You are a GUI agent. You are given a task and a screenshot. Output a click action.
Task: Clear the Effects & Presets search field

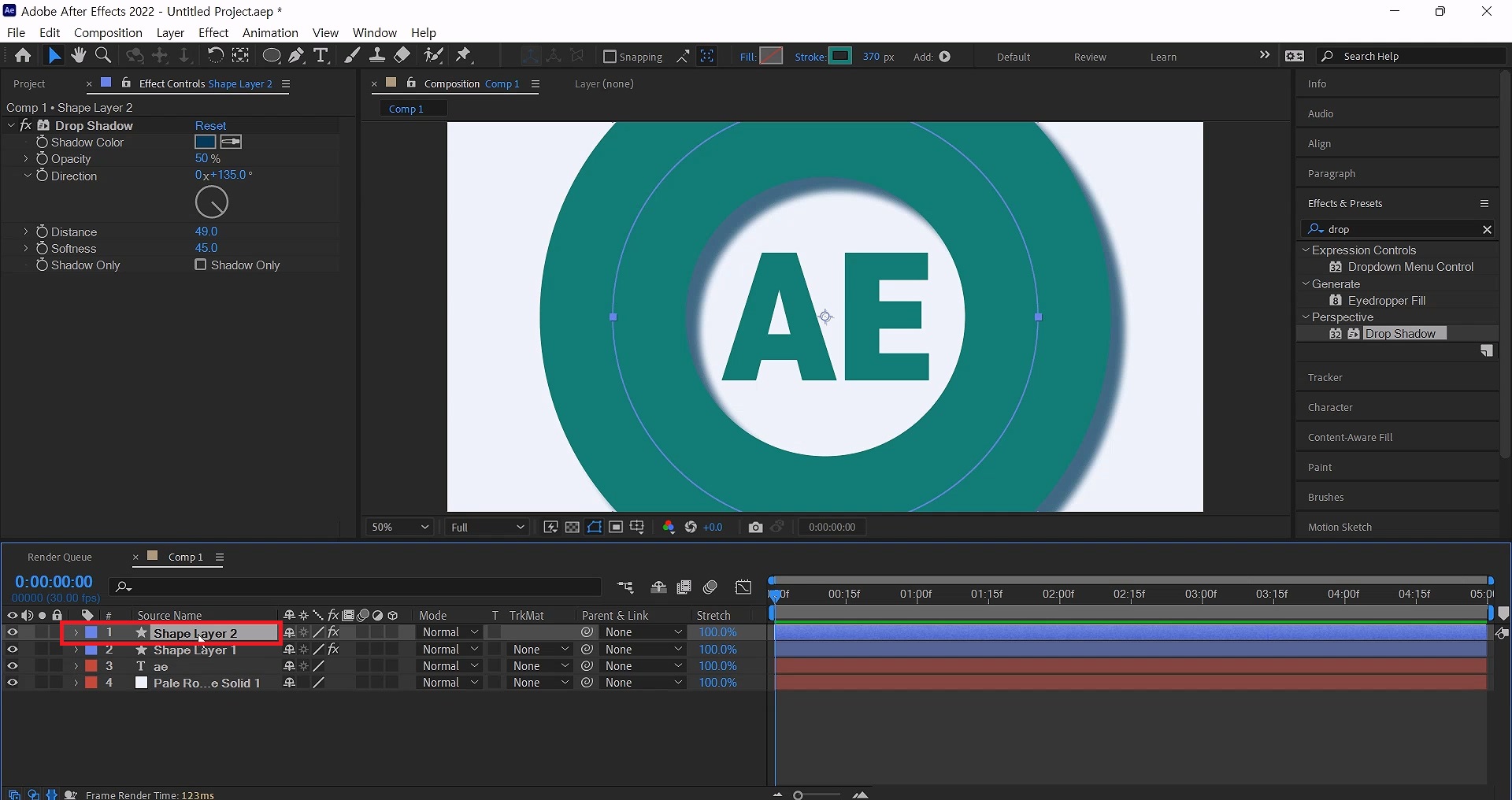[x=1487, y=229]
